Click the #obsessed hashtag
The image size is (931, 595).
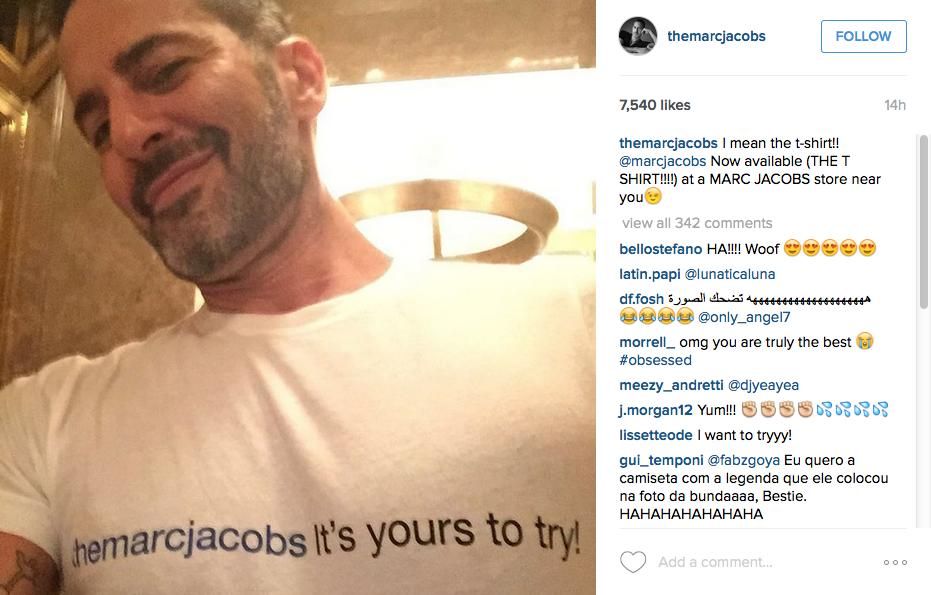pos(656,360)
